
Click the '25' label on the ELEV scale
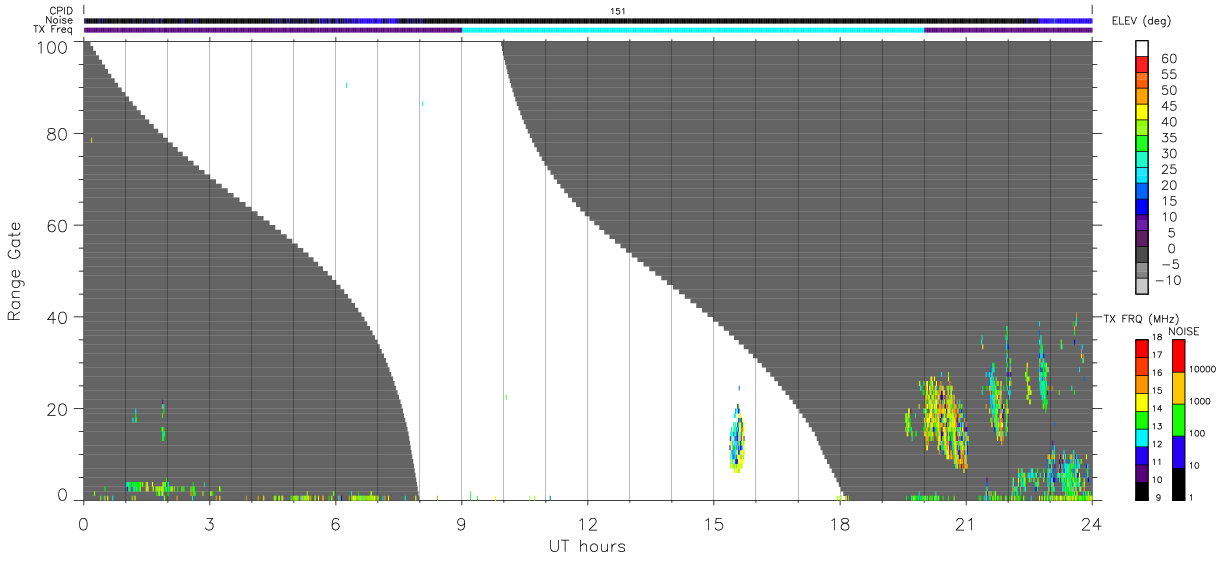tap(1167, 169)
